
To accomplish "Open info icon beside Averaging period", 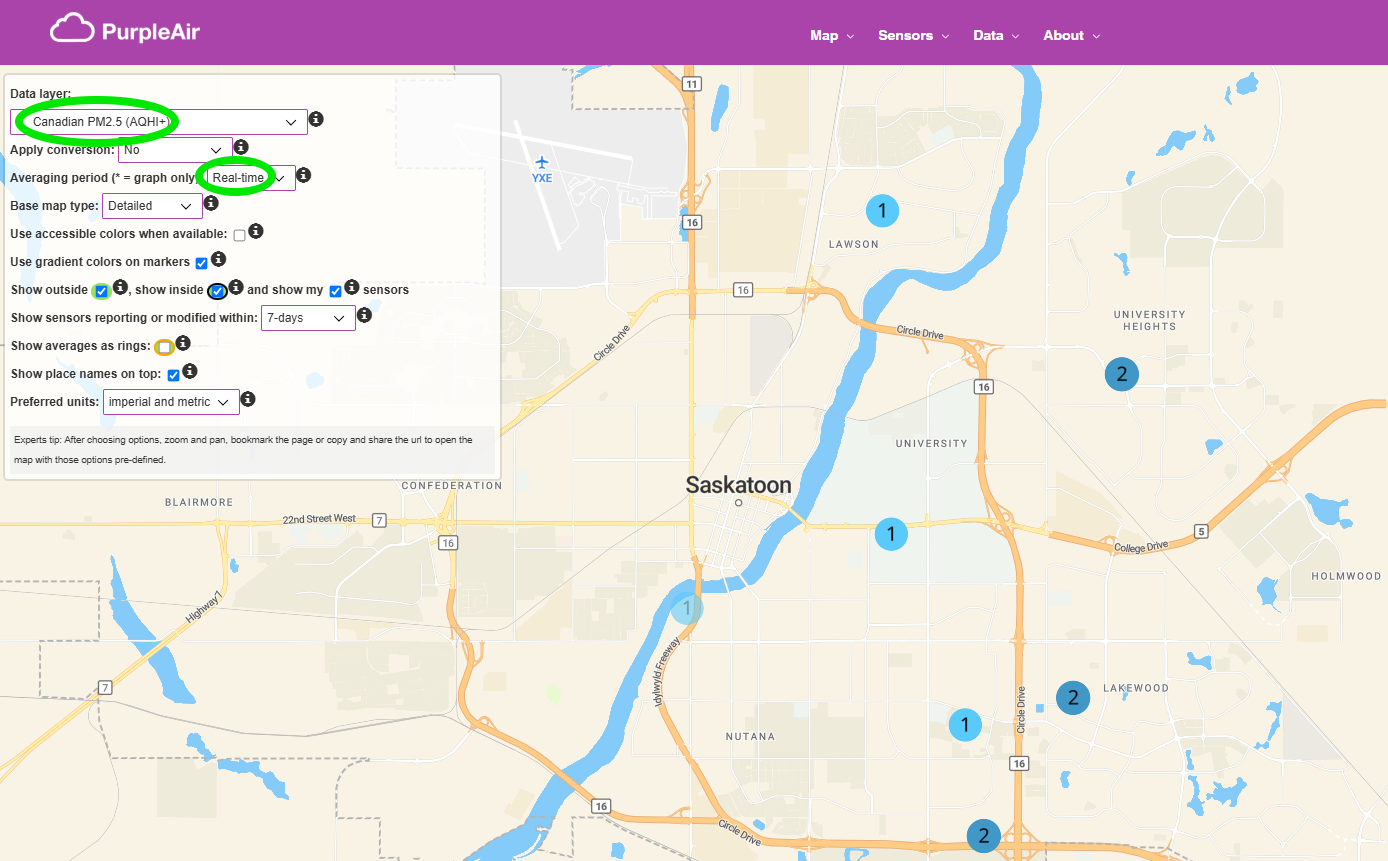I will click(x=304, y=175).
